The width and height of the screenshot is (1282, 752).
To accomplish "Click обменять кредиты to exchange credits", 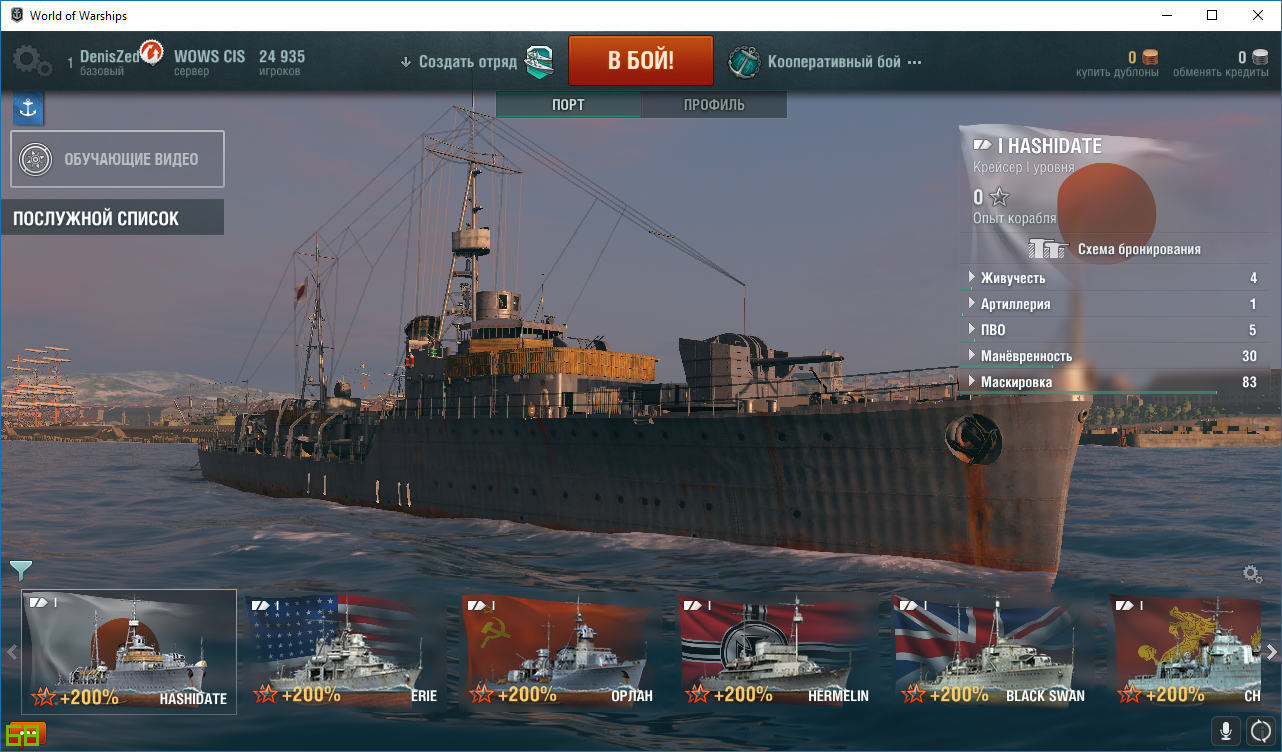I will (x=1221, y=72).
